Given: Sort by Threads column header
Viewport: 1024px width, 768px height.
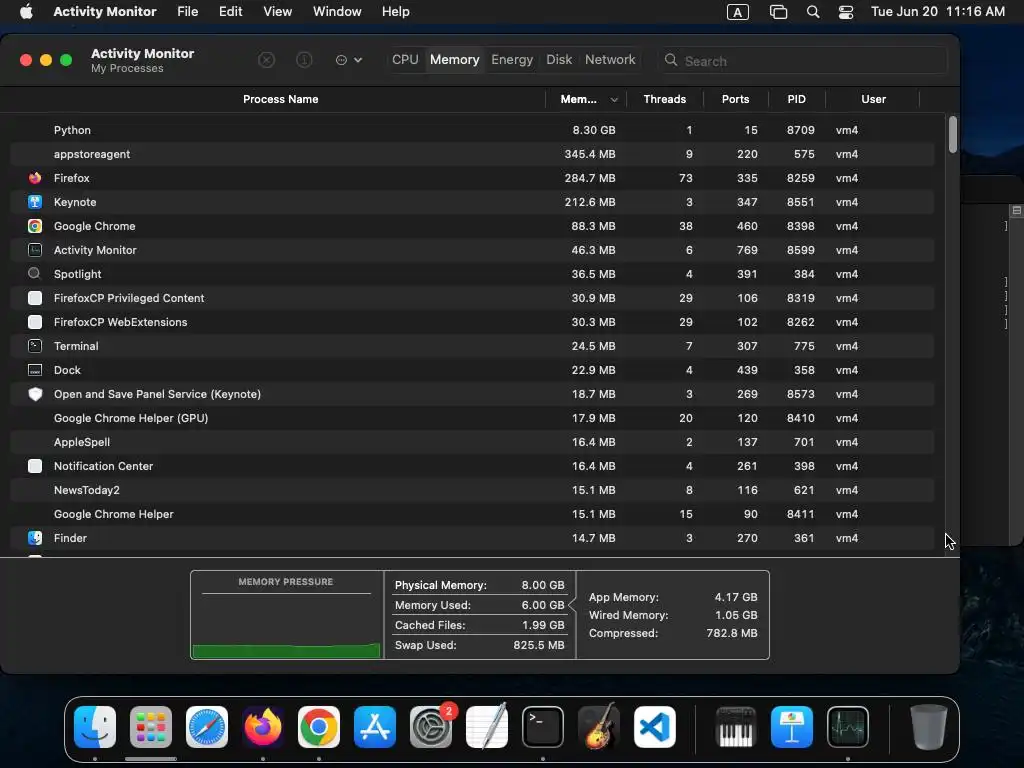Looking at the screenshot, I should (x=665, y=99).
